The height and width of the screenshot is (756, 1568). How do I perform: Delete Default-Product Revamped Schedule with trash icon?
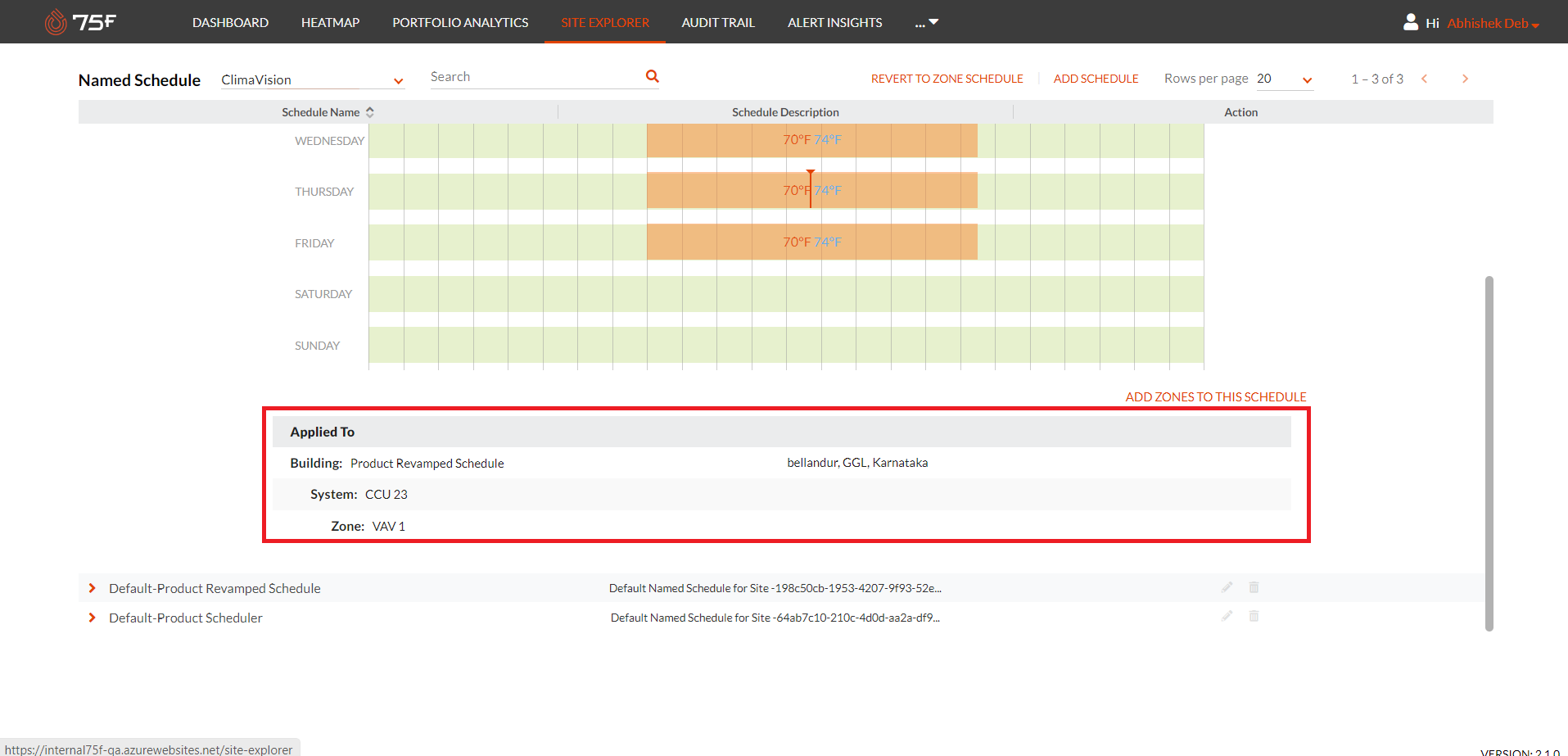(x=1254, y=587)
